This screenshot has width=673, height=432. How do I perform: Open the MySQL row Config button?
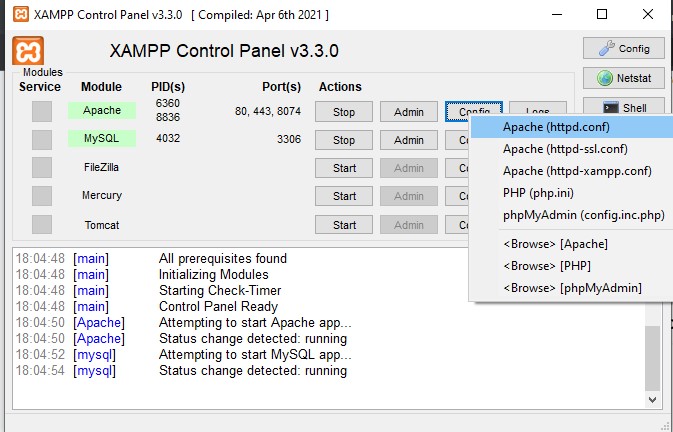(x=458, y=140)
